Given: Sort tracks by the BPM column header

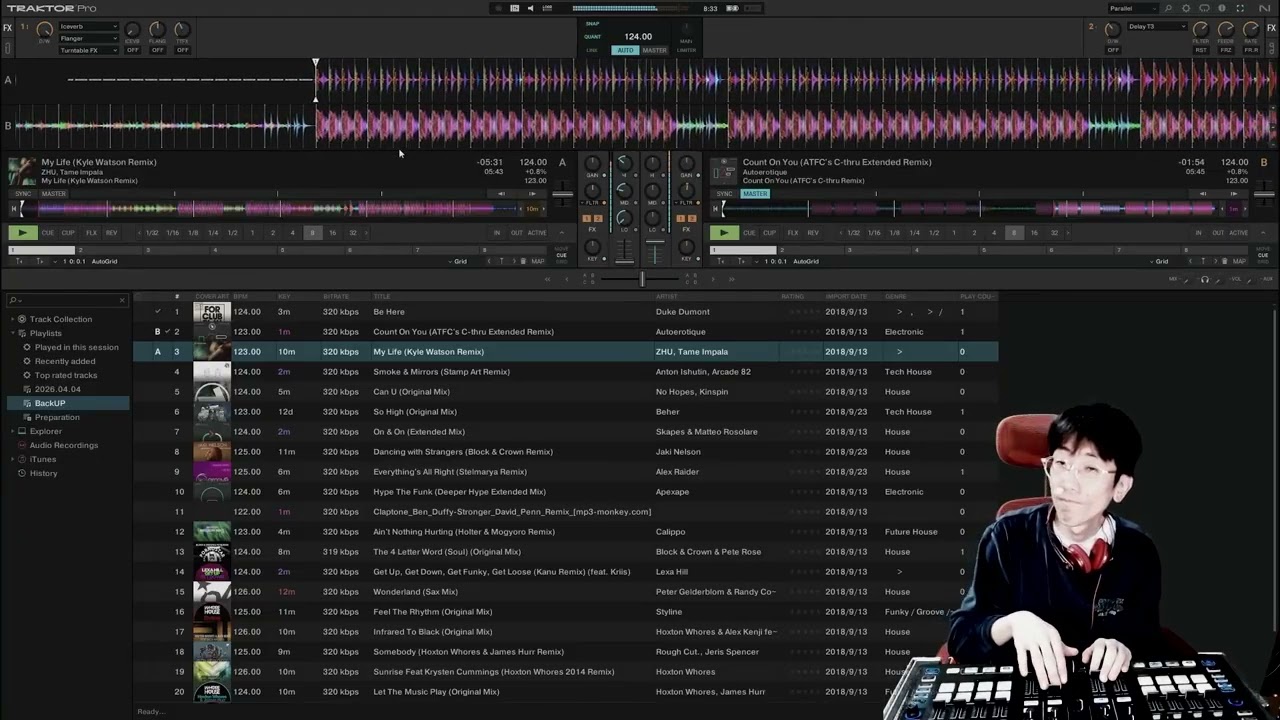Looking at the screenshot, I should [240, 296].
